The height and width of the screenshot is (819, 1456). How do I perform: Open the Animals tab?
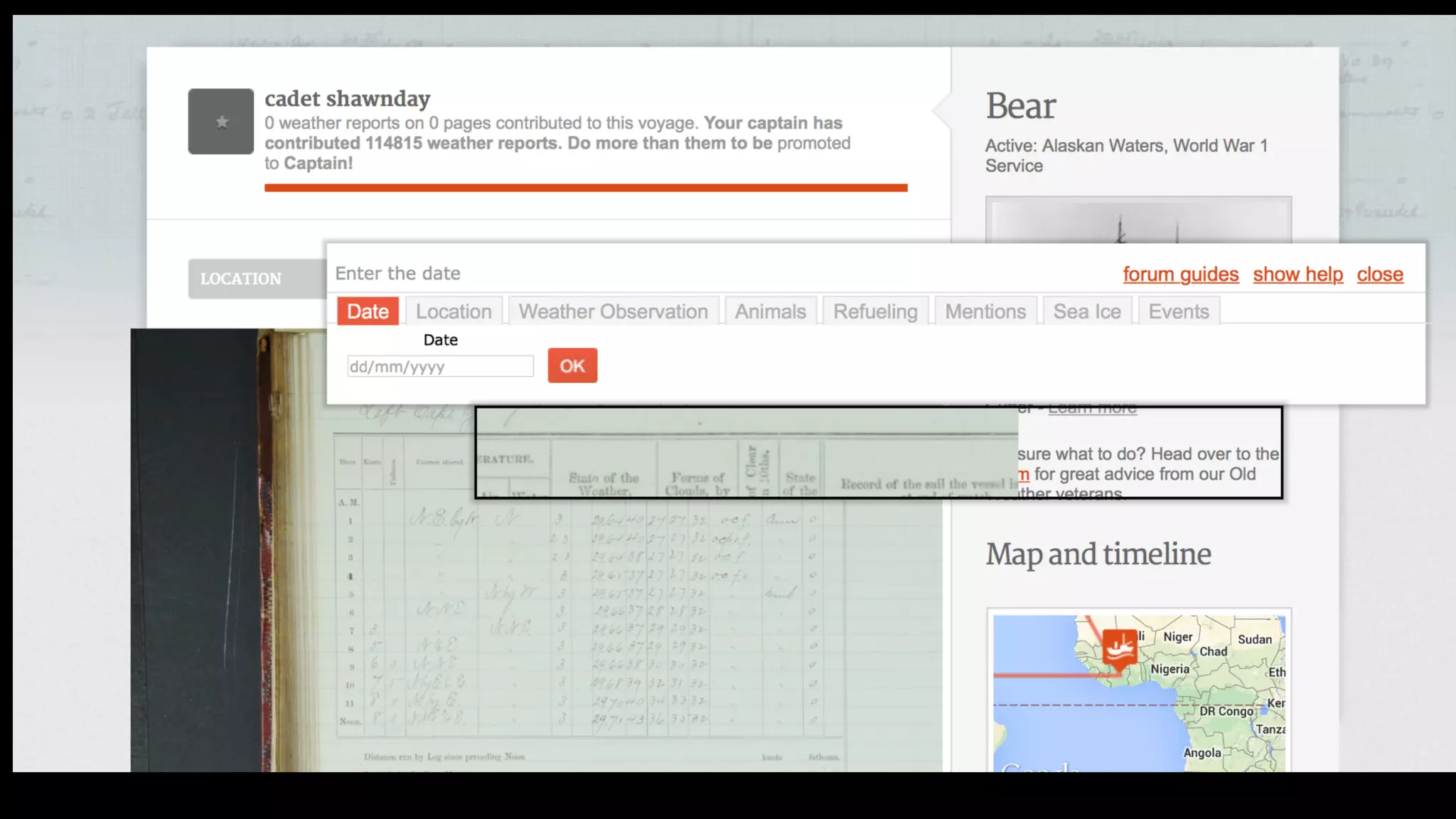click(770, 311)
